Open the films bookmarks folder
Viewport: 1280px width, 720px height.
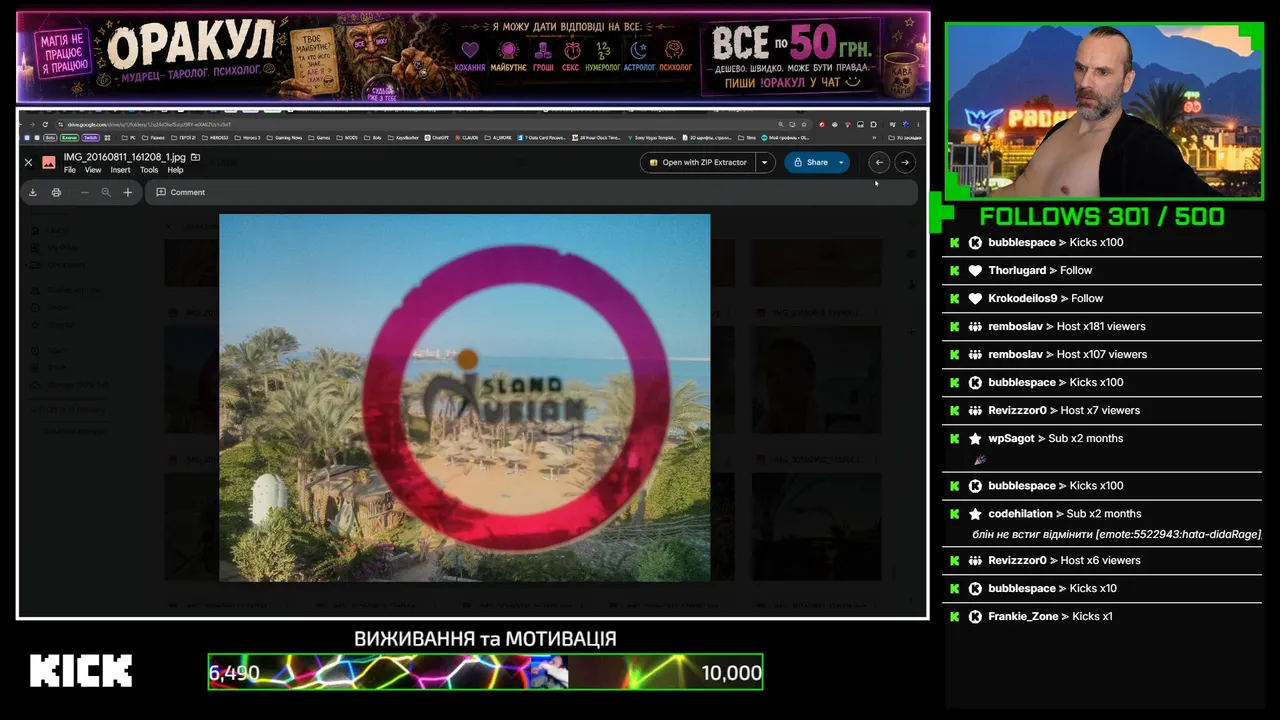pyautogui.click(x=747, y=137)
